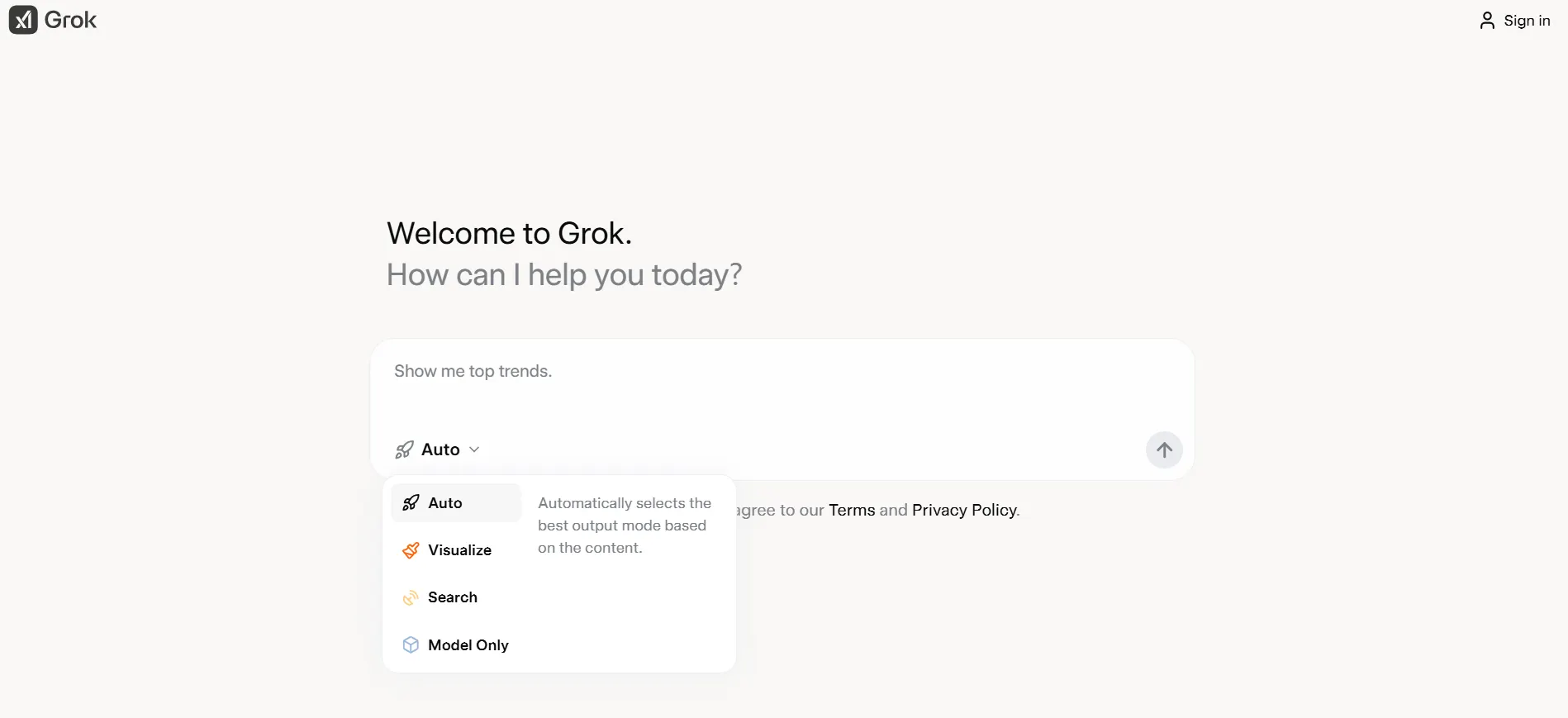
Task: Click the person icon beside Sign in
Action: click(1487, 21)
